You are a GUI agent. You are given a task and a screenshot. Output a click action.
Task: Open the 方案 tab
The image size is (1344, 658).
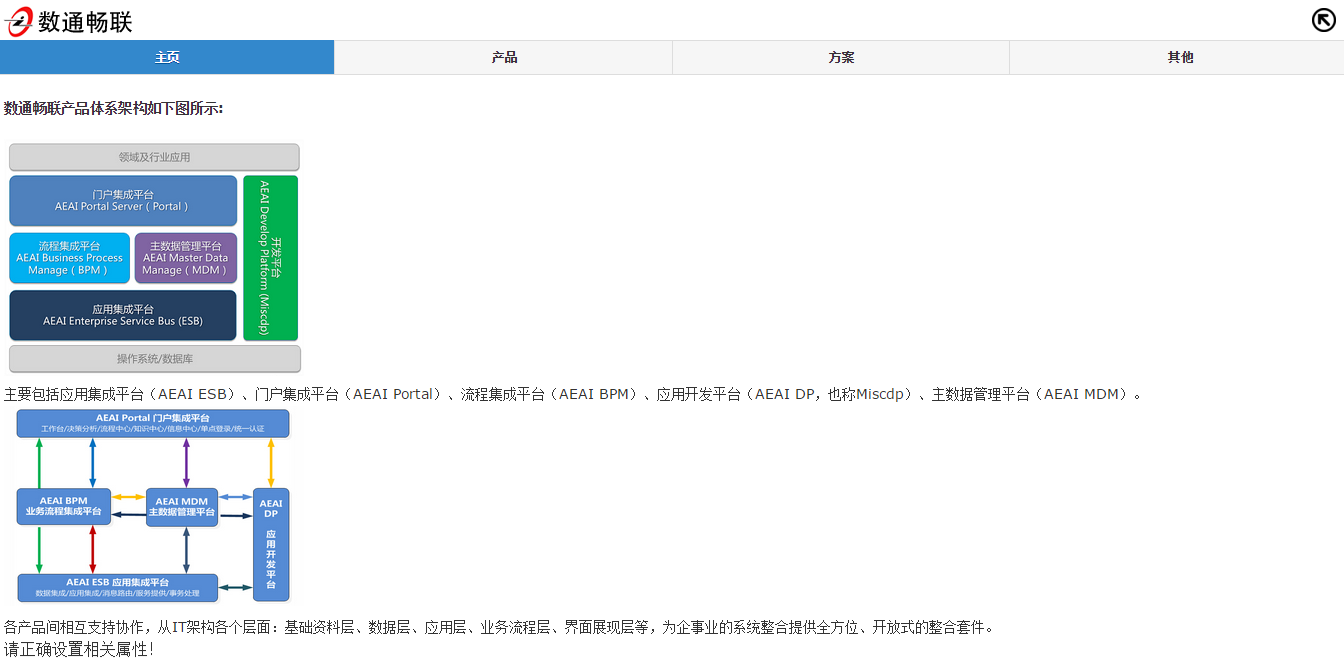(841, 57)
